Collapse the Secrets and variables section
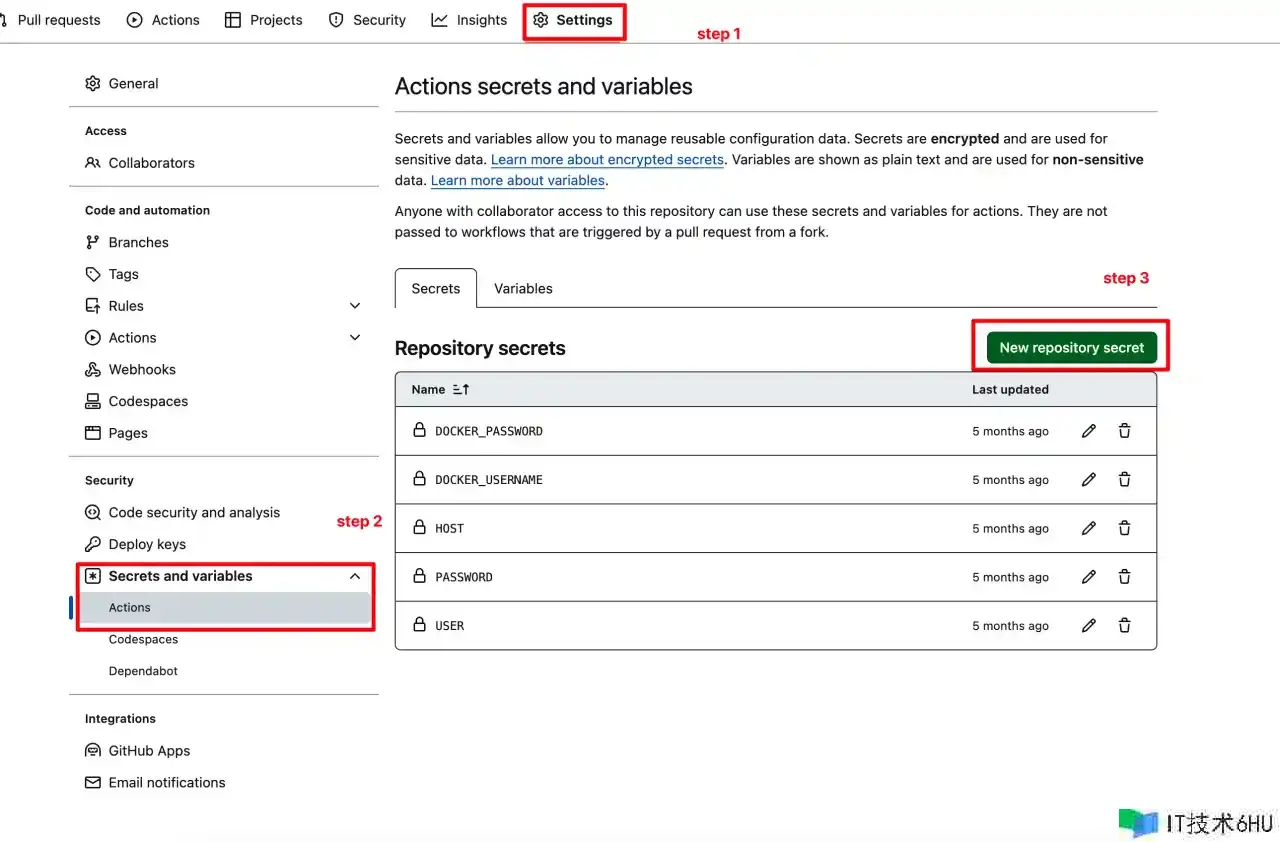The height and width of the screenshot is (842, 1280). (x=355, y=576)
